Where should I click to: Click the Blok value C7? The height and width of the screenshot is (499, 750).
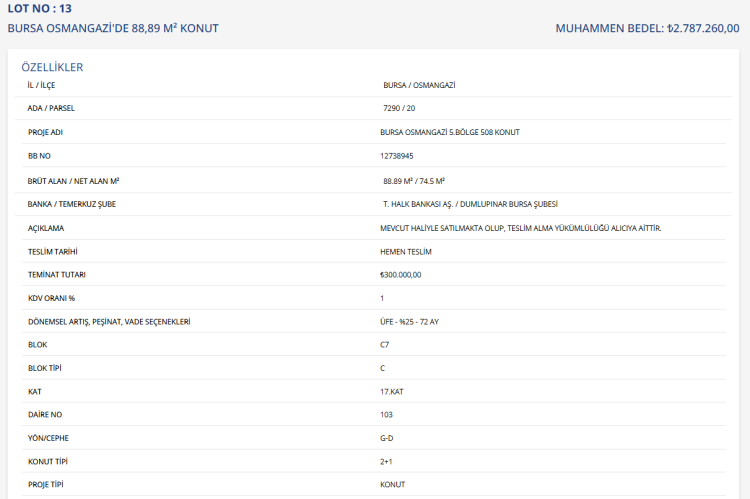[385, 345]
